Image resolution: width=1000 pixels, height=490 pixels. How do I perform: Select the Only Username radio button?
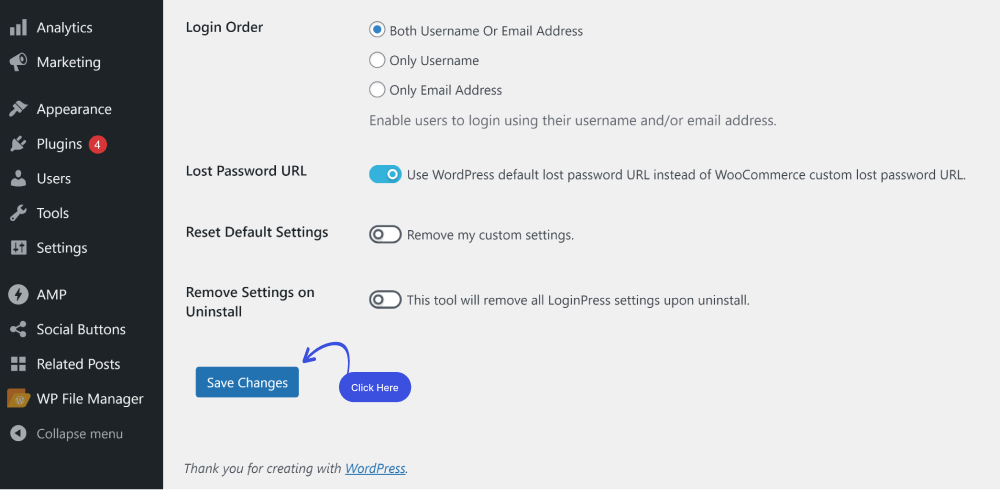point(378,61)
